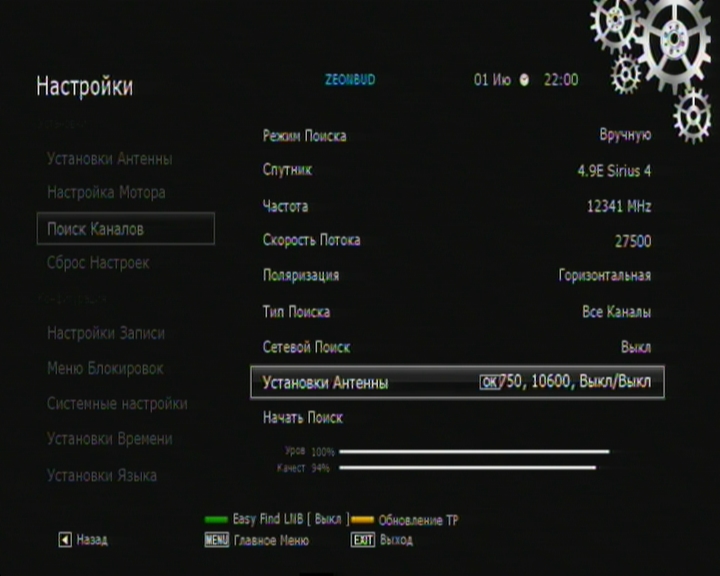This screenshot has width=720, height=576.
Task: Toggle the Поляризация Горизонтальная value
Action: coord(604,275)
